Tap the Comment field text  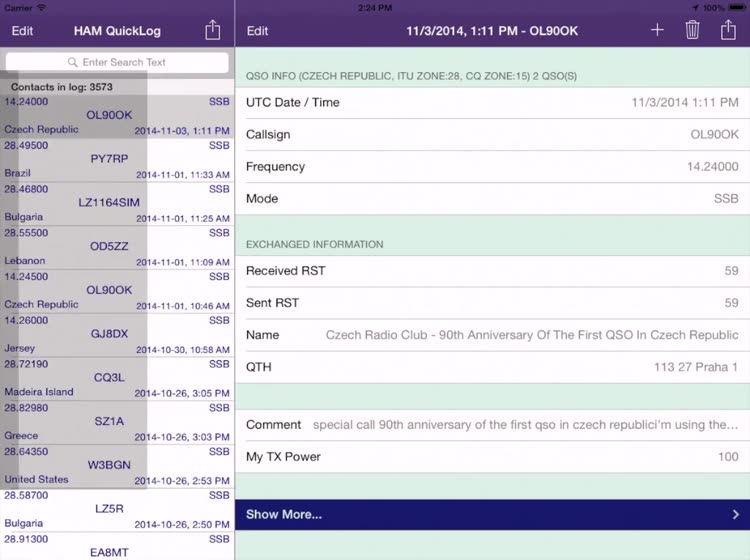[525, 425]
